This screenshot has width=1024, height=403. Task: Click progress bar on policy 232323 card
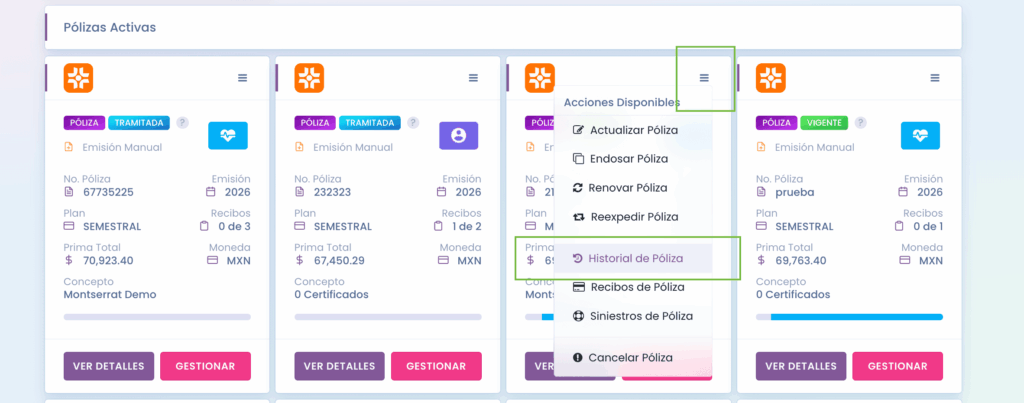click(x=388, y=317)
